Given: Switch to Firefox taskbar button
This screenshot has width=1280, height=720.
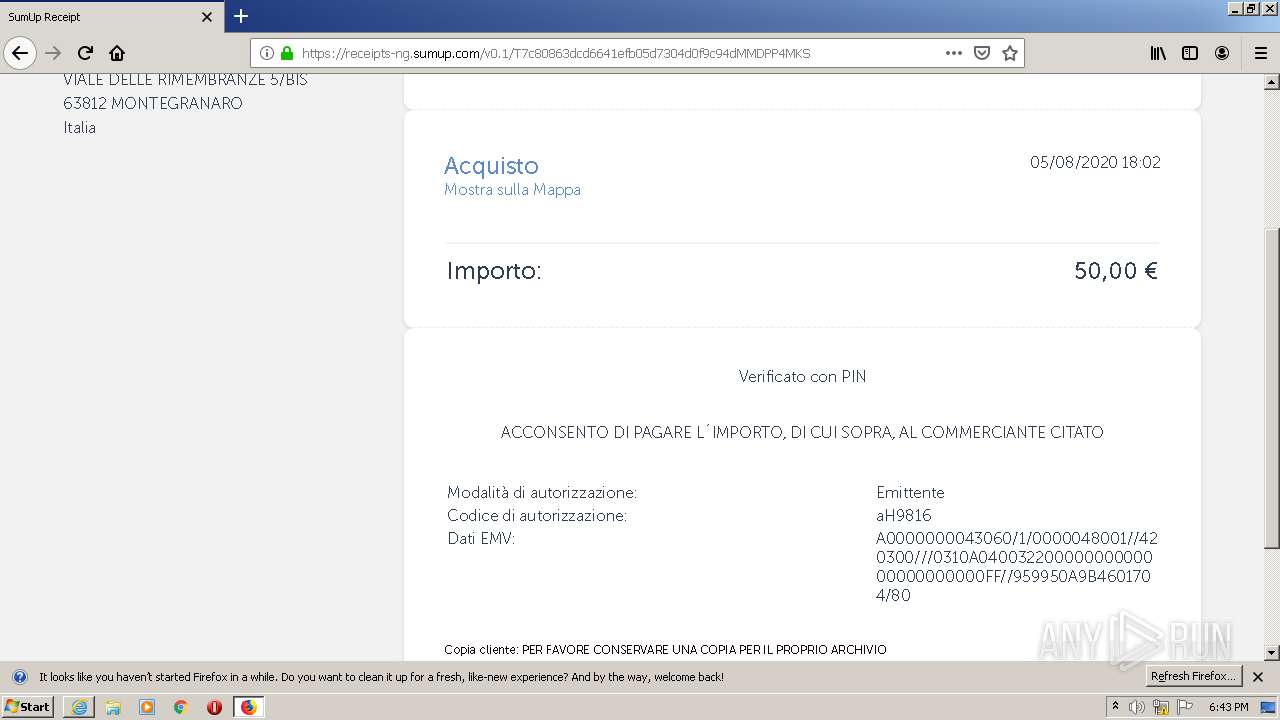Looking at the screenshot, I should (248, 707).
